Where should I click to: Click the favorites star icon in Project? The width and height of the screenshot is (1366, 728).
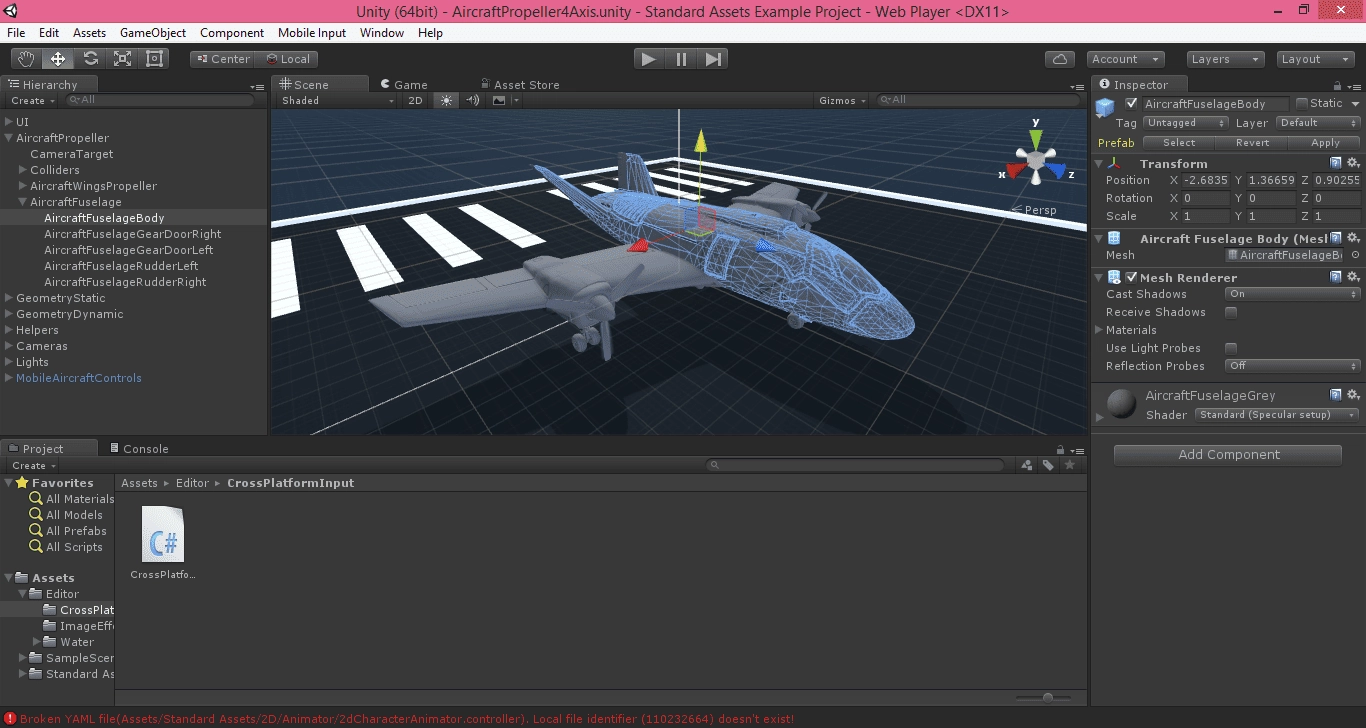click(1070, 465)
